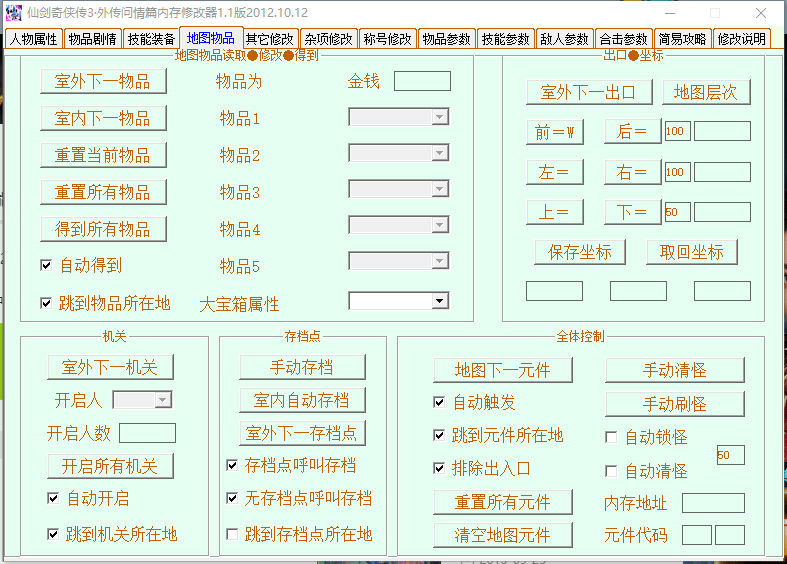The width and height of the screenshot is (787, 564).
Task: Click 室内自动存档 button
Action: pos(302,400)
